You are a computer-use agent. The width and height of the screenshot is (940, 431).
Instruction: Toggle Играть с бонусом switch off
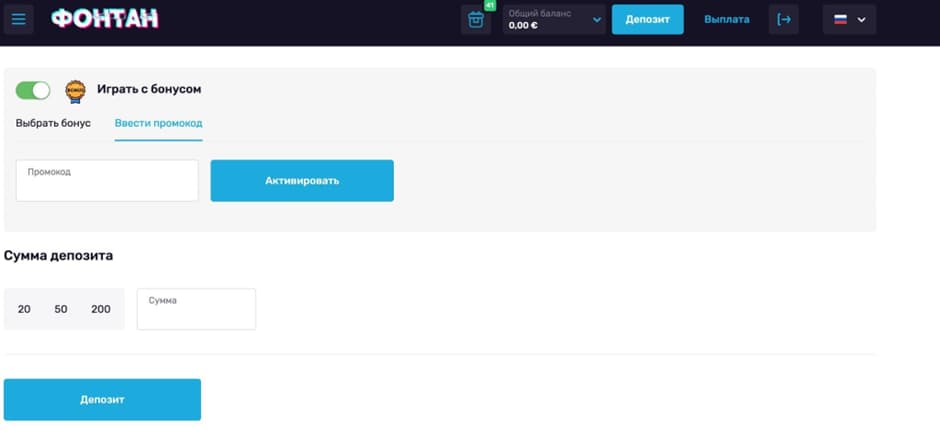coord(33,91)
